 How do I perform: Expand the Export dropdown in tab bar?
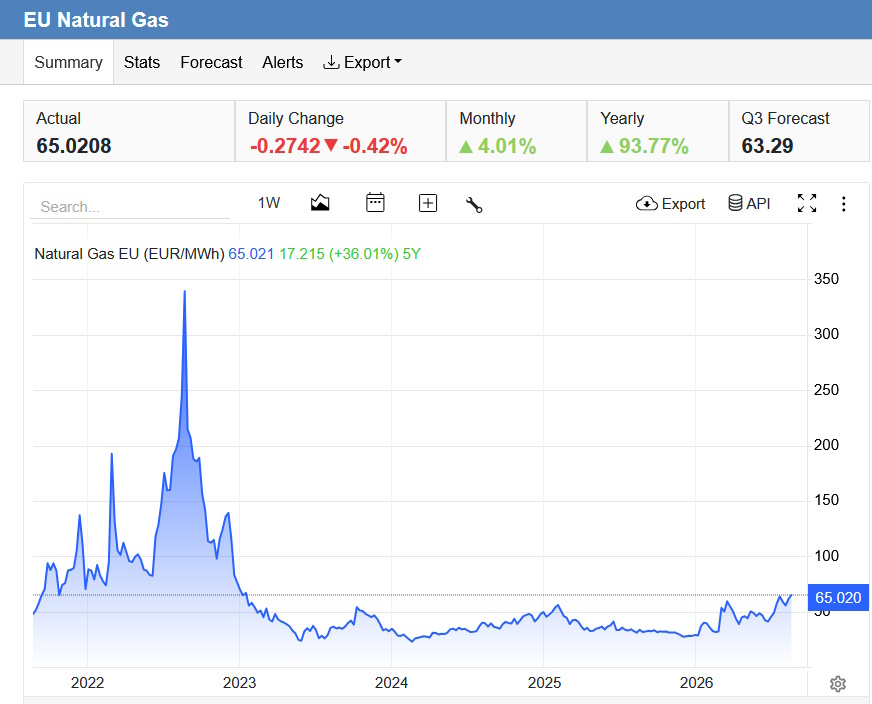tap(362, 62)
